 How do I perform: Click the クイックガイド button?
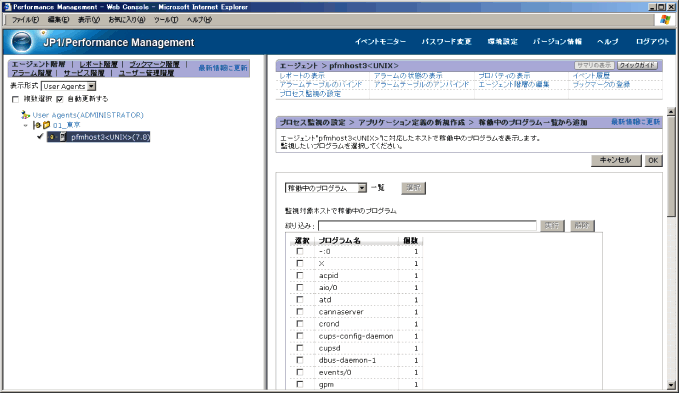pos(637,65)
